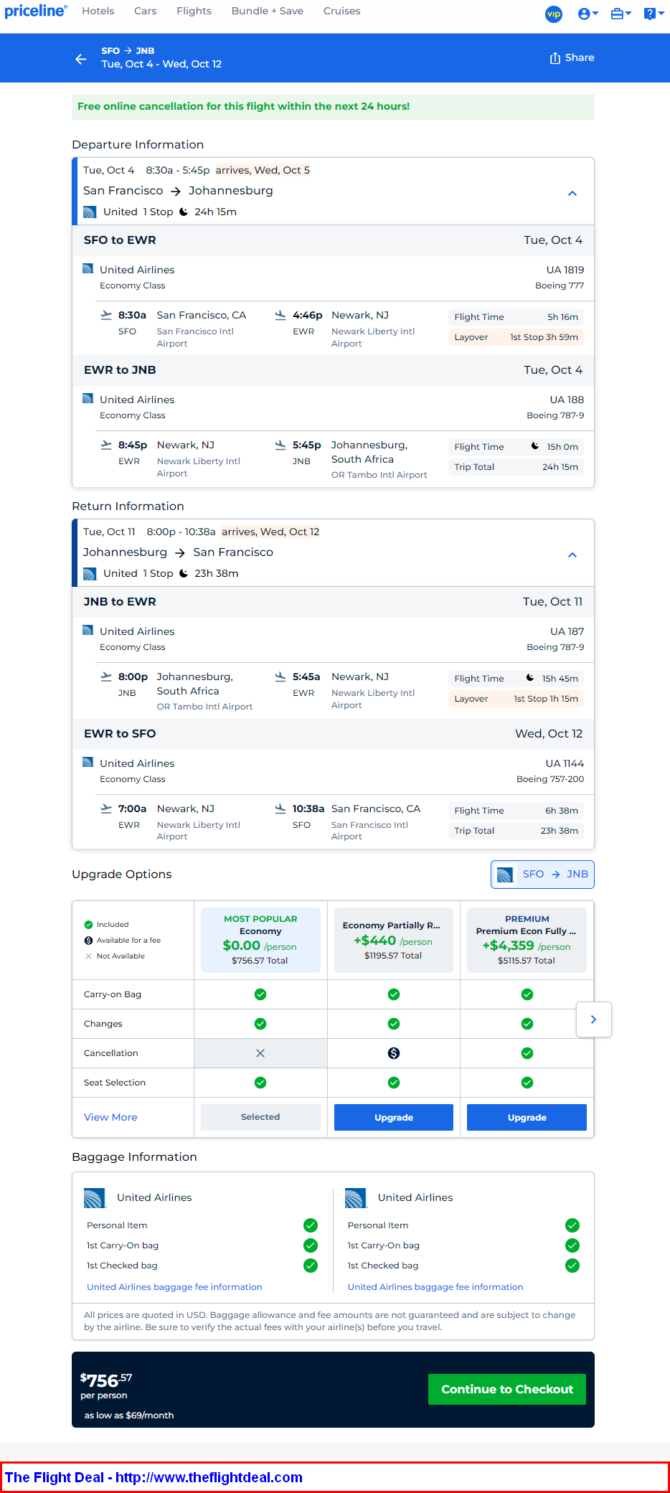Show next upgrade options with right arrow

594,1019
